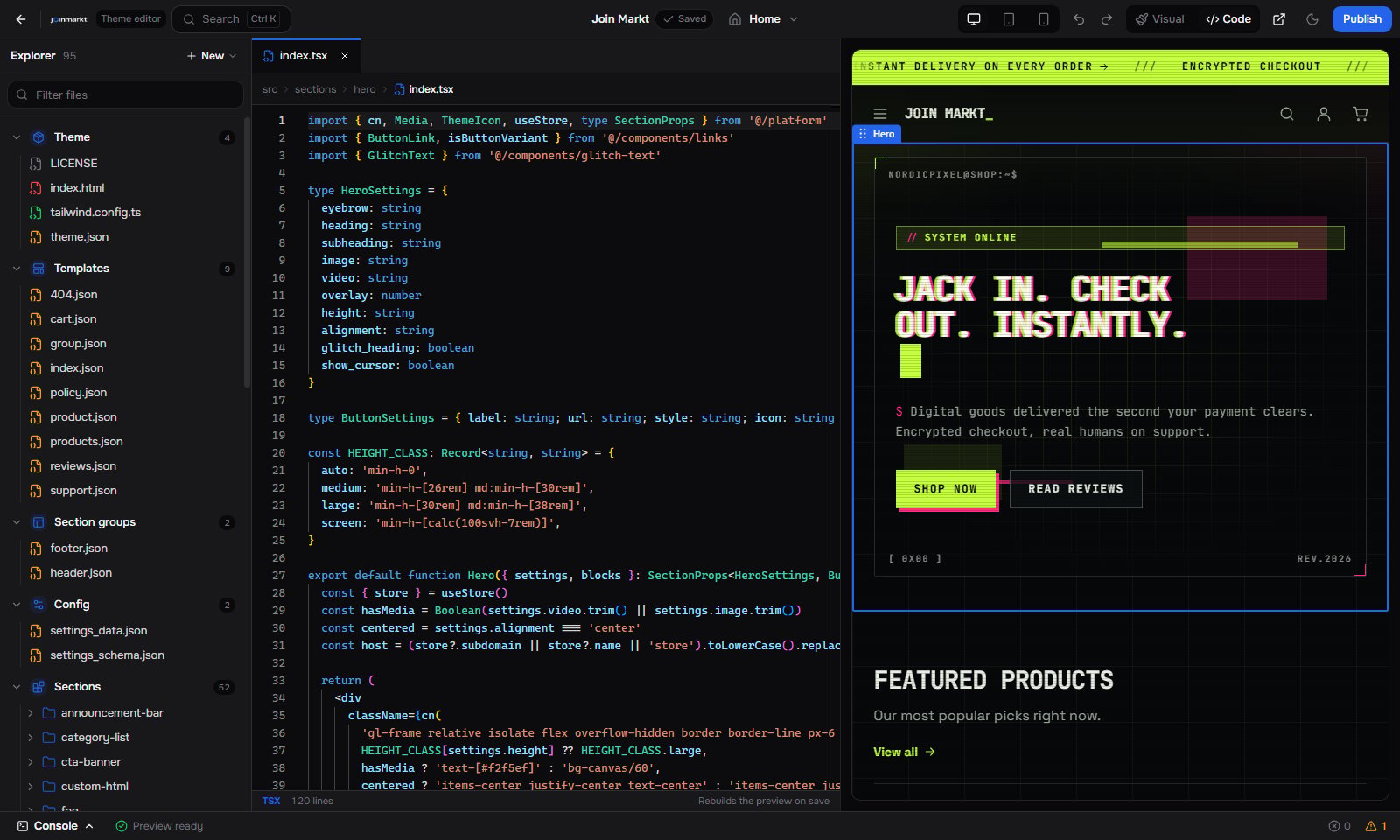Select tablet viewport icon
This screenshot has height=840, width=1400.
point(1009,19)
